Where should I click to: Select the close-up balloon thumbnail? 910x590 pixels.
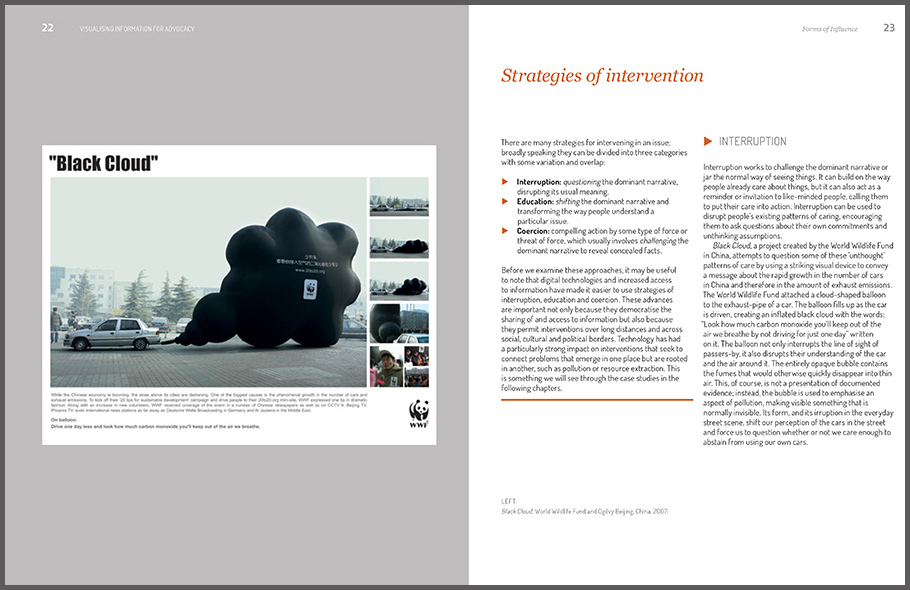(399, 323)
